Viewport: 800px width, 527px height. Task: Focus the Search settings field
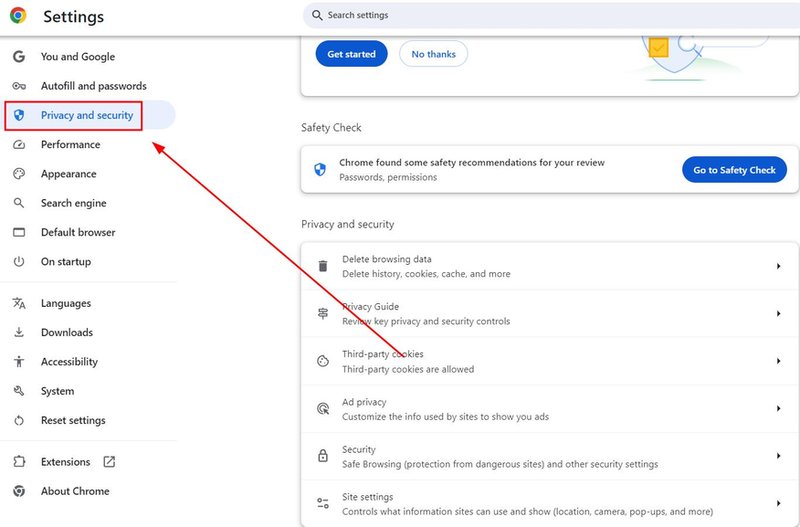pos(552,15)
